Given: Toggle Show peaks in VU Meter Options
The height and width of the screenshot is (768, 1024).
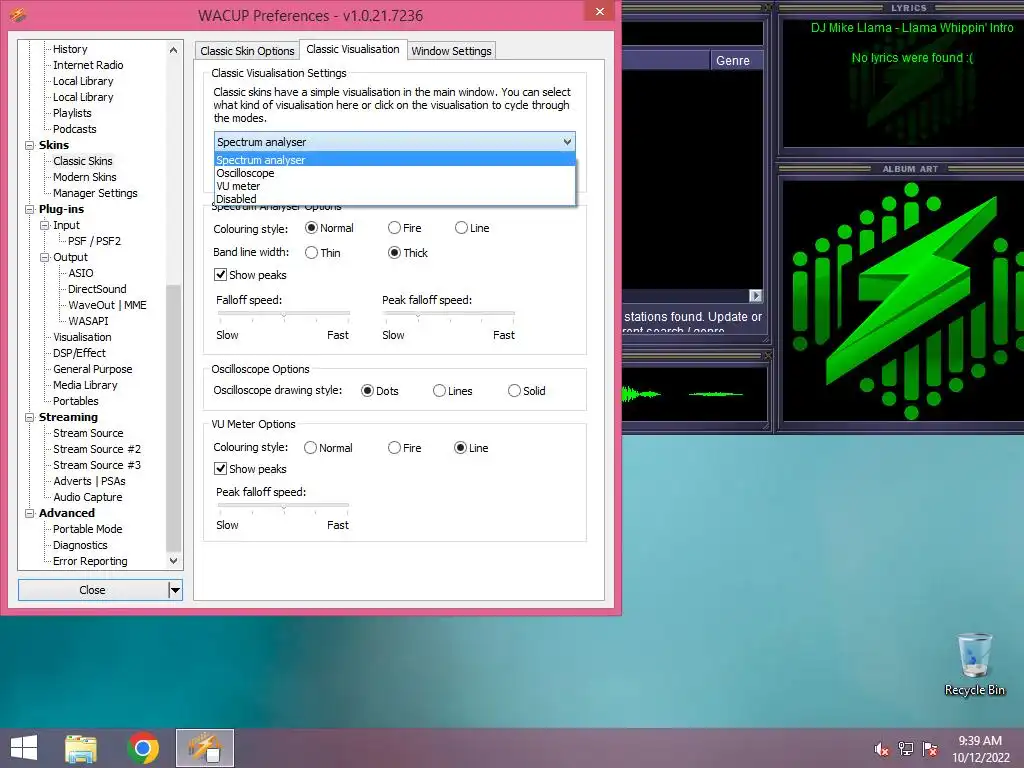Looking at the screenshot, I should point(251,469).
